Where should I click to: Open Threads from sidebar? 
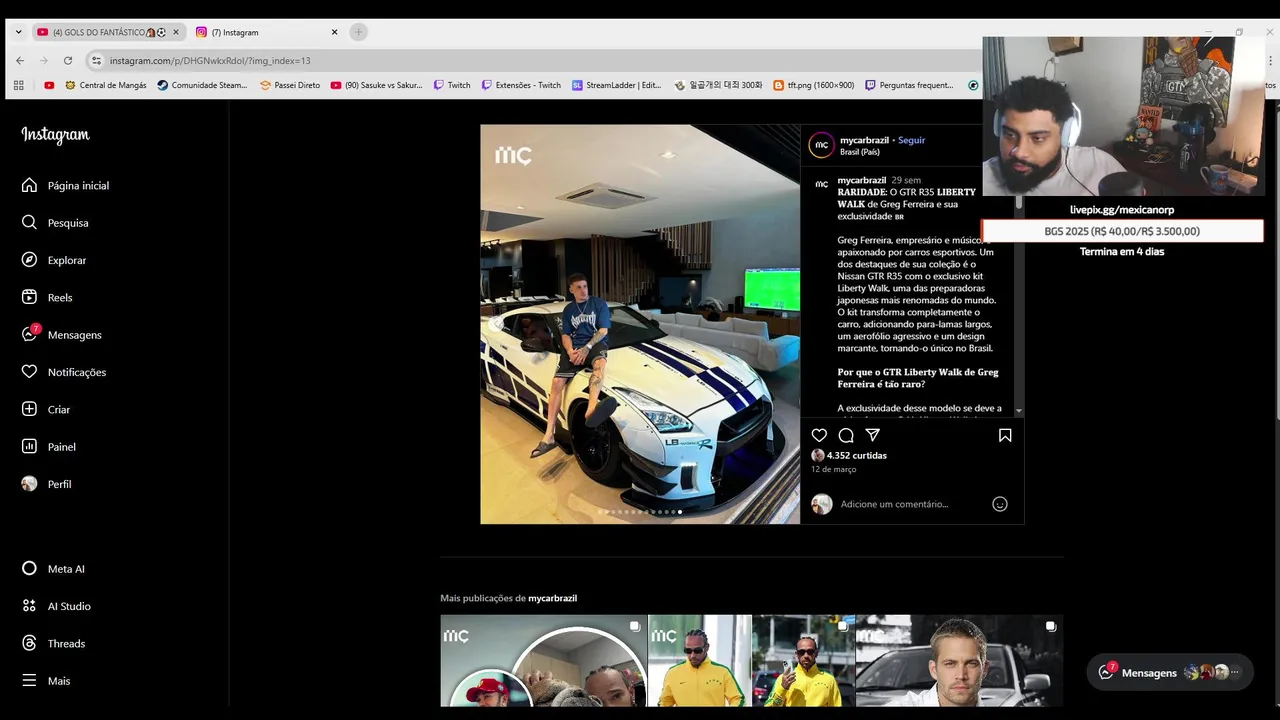click(53, 643)
